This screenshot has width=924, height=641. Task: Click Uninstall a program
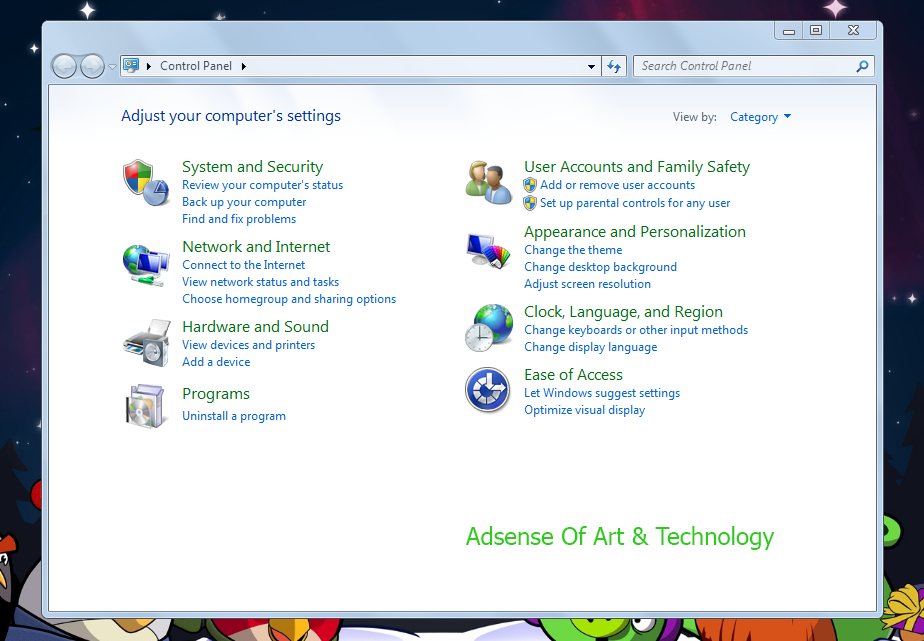(233, 416)
